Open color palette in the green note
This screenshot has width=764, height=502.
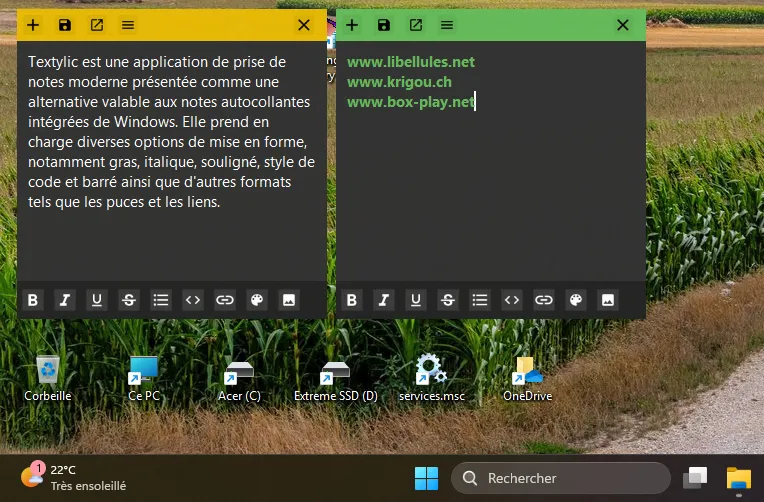576,300
